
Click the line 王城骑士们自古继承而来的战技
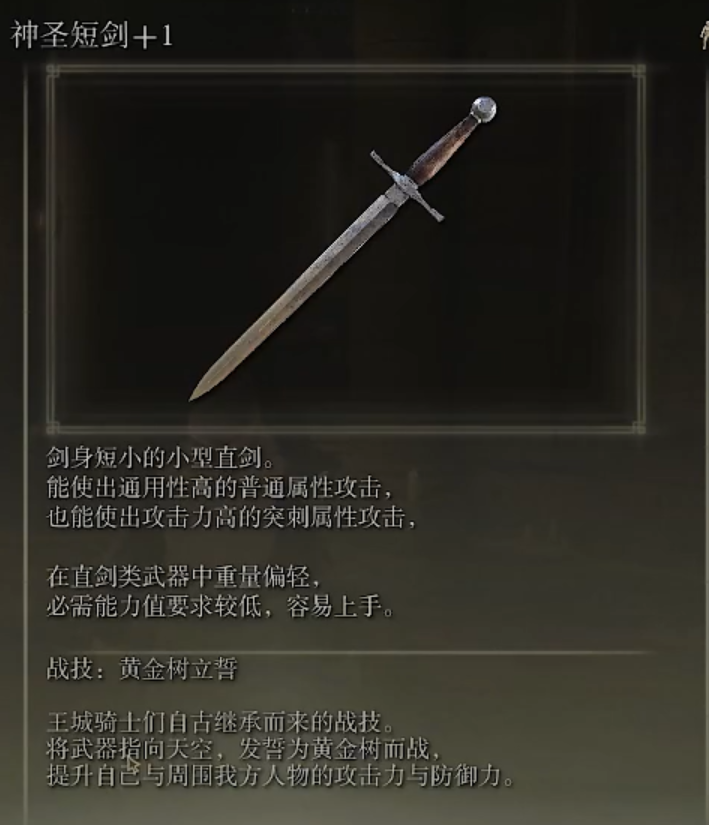220,723
